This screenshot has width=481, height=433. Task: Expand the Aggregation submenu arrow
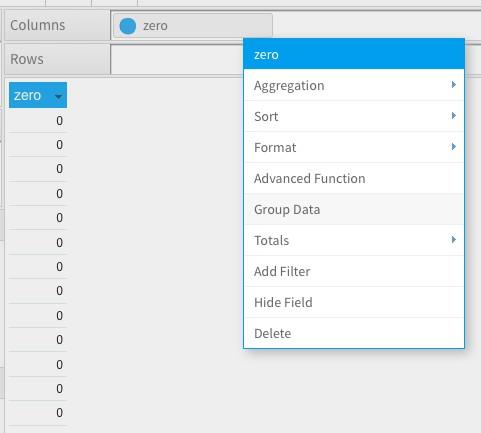point(453,85)
